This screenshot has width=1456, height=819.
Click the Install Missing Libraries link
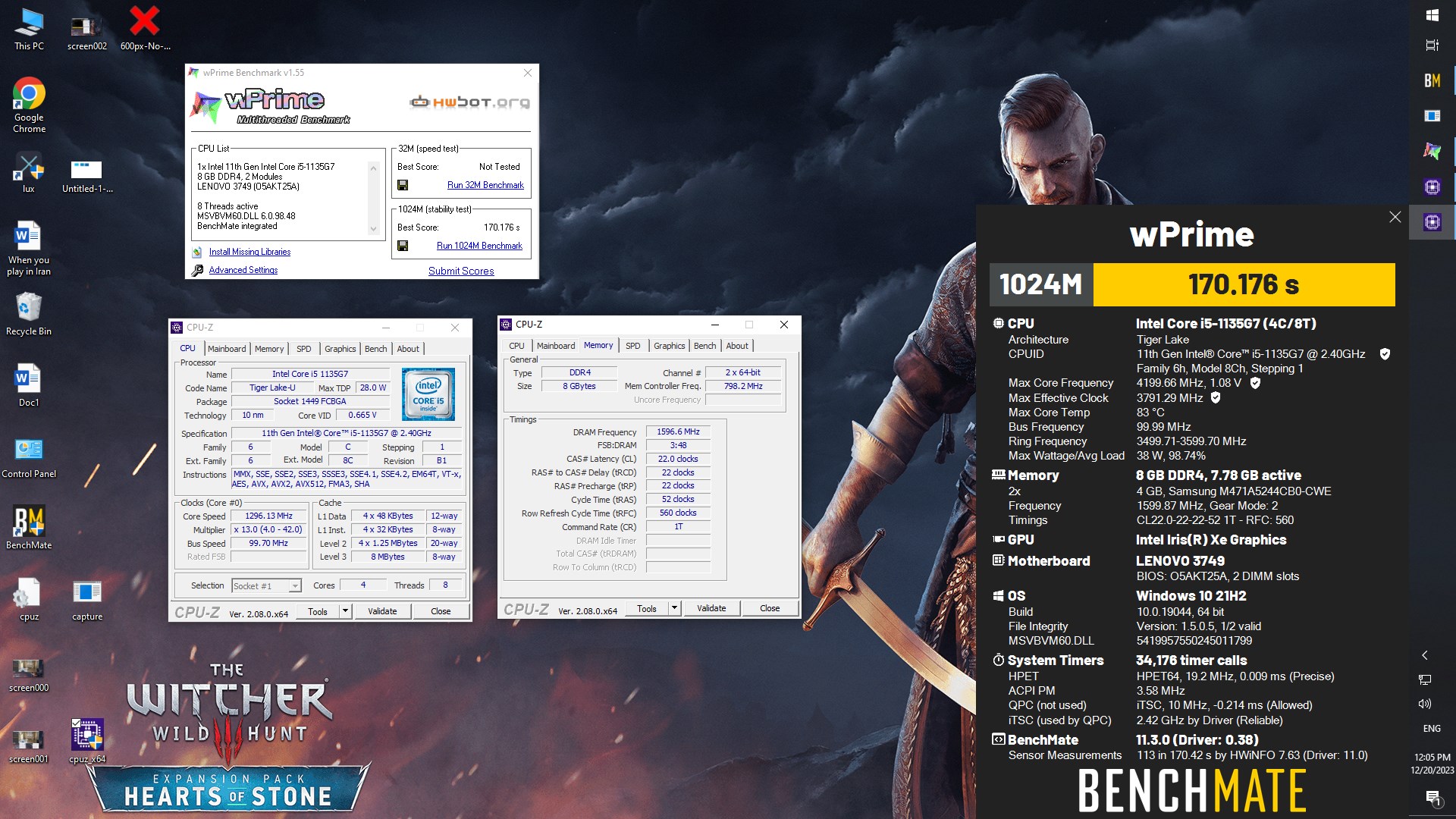tap(249, 252)
